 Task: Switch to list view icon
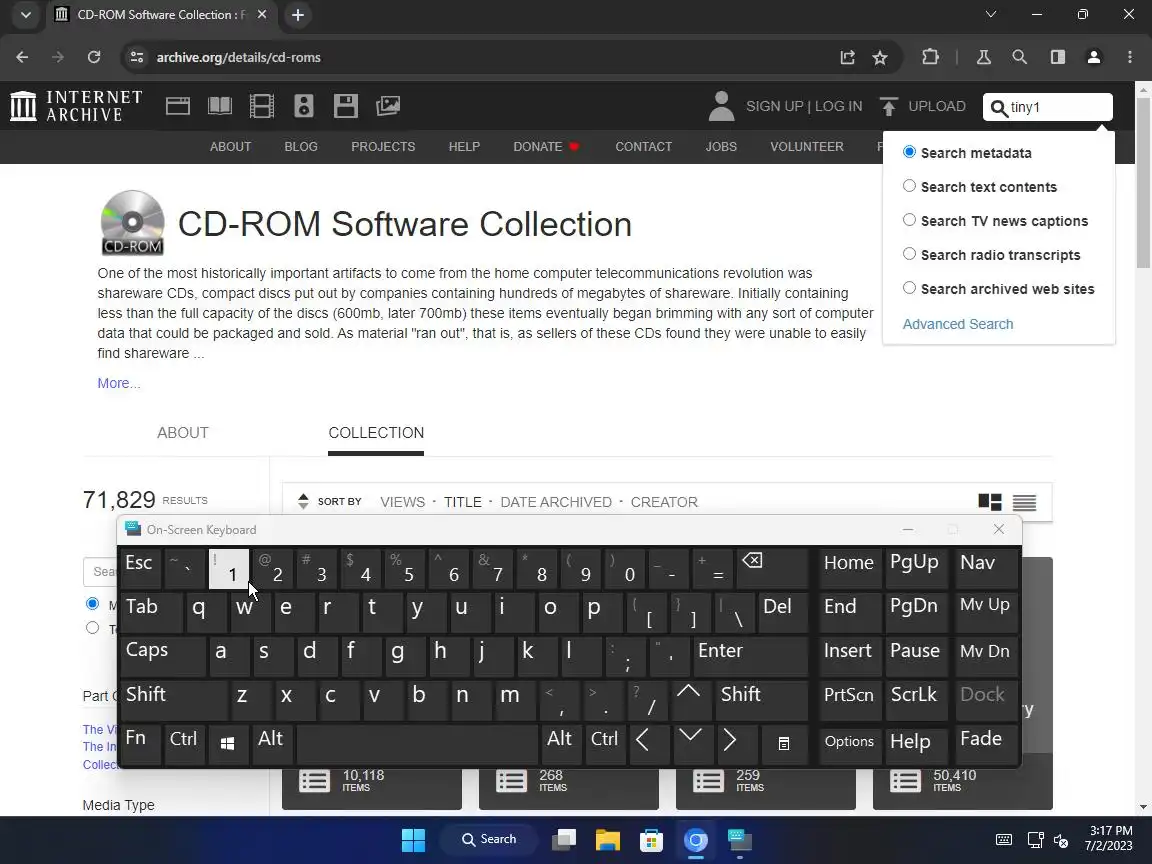click(x=1024, y=503)
